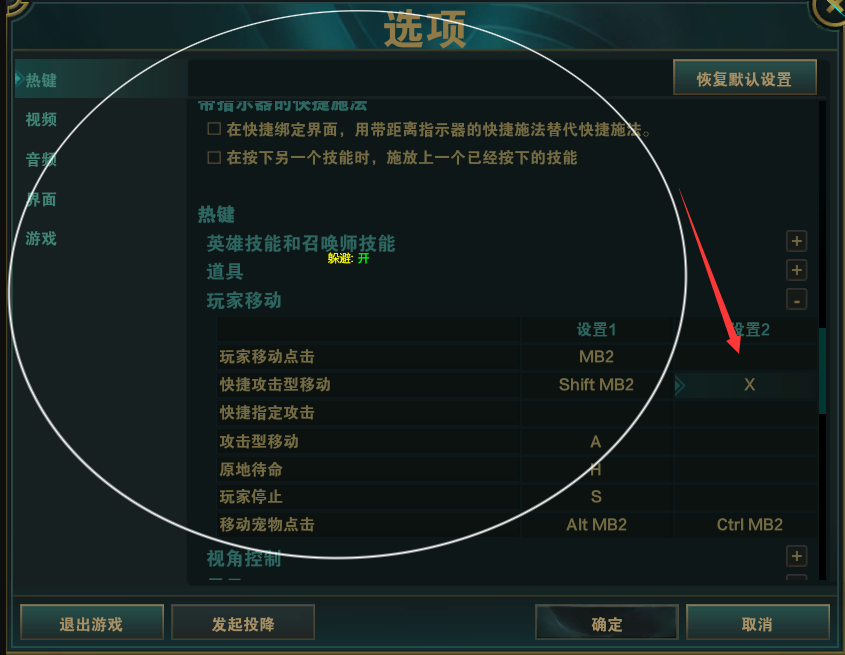
Task: Click the 发起投降 button
Action: click(x=243, y=623)
